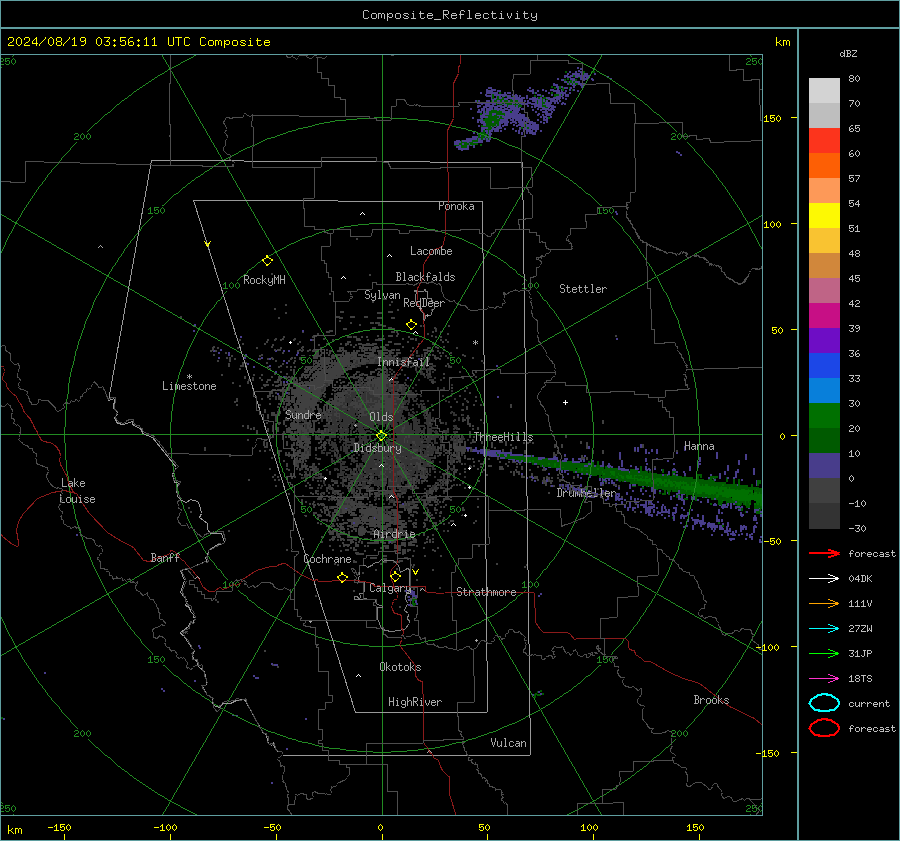Viewport: 900px width, 841px height.
Task: Click the Stettler label
Action: [x=583, y=289]
